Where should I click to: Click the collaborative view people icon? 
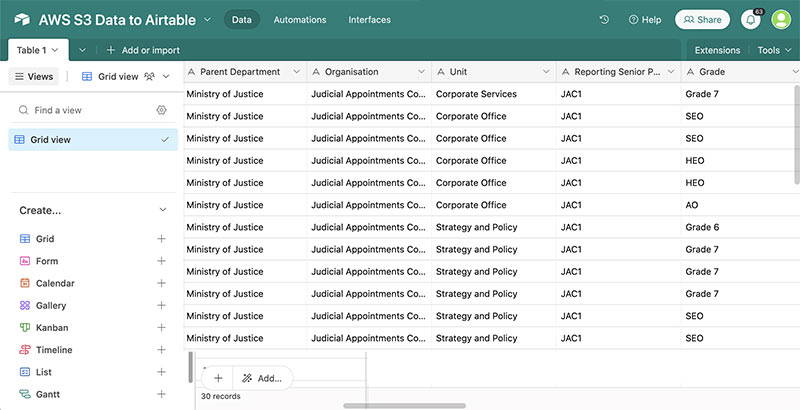pyautogui.click(x=149, y=76)
